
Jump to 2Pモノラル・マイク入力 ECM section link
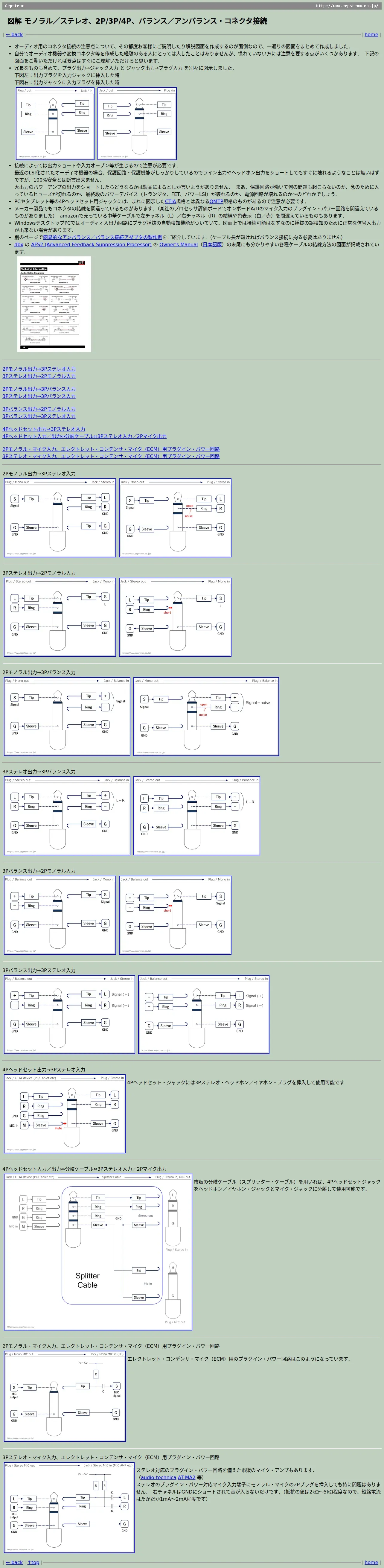tap(111, 449)
